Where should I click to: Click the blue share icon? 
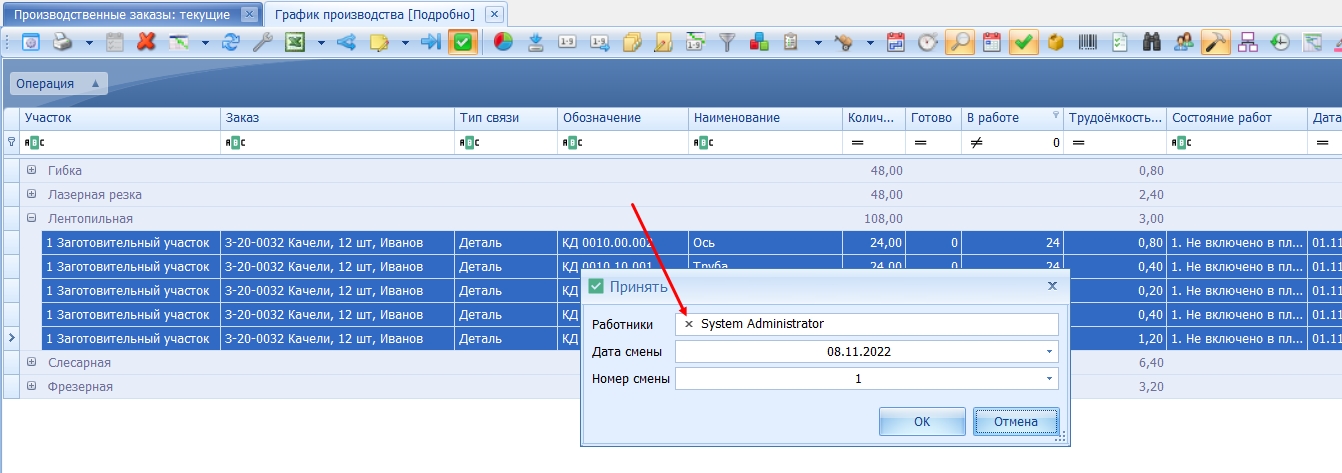(347, 43)
